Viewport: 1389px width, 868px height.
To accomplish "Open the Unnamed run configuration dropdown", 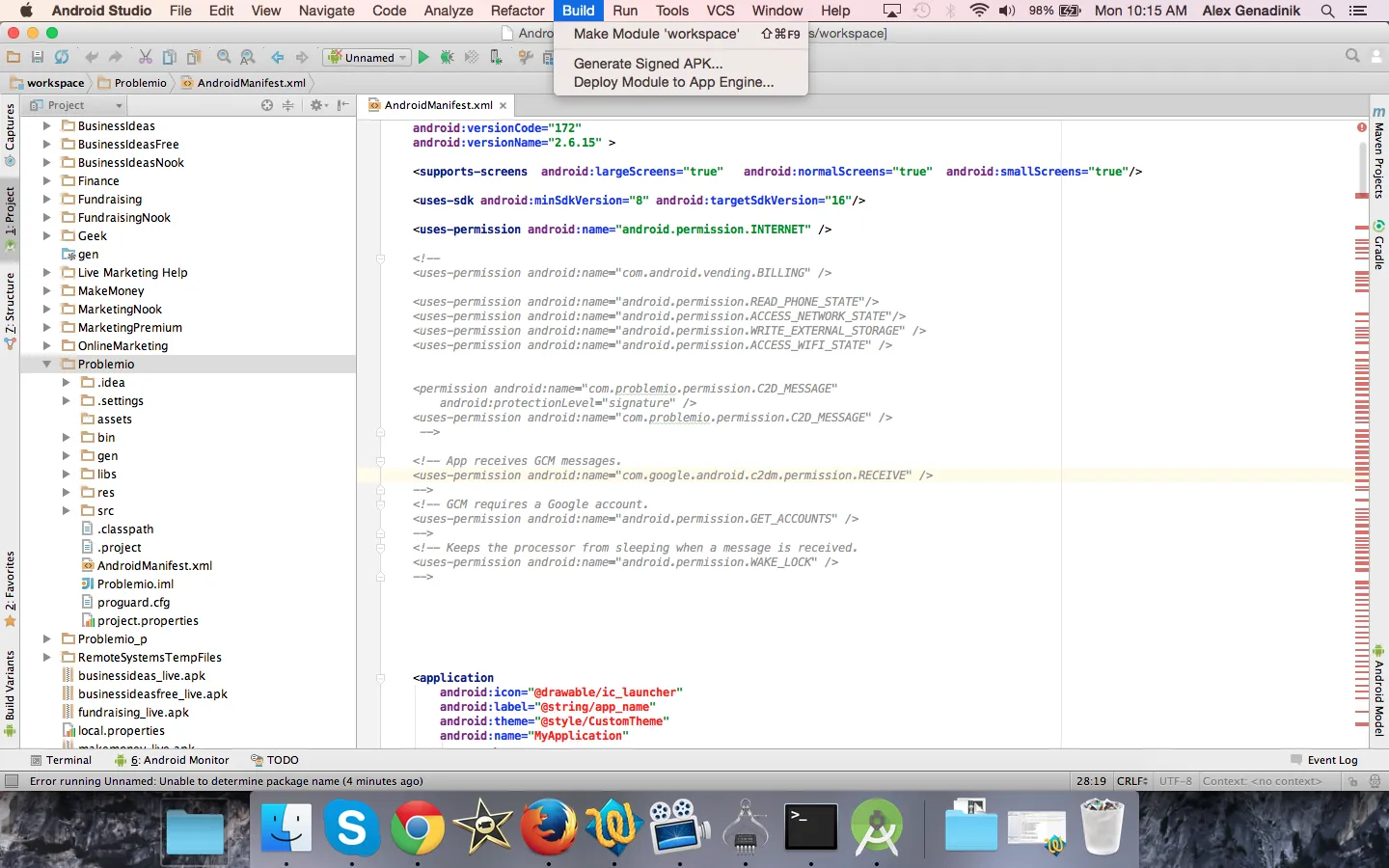I will (368, 58).
